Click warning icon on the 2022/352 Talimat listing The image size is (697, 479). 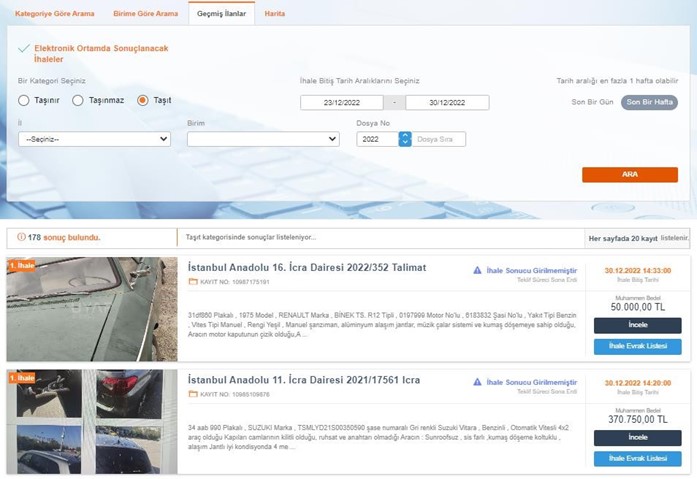pyautogui.click(x=478, y=270)
